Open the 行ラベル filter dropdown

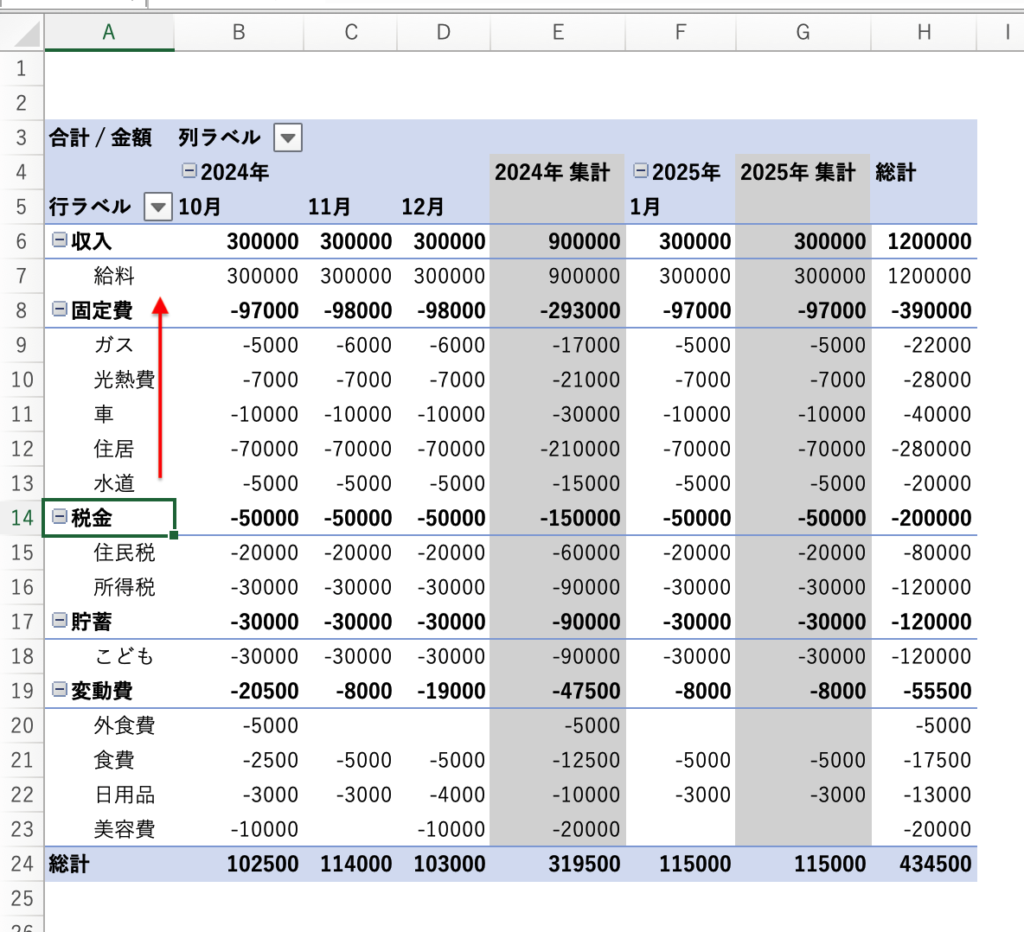pos(158,207)
